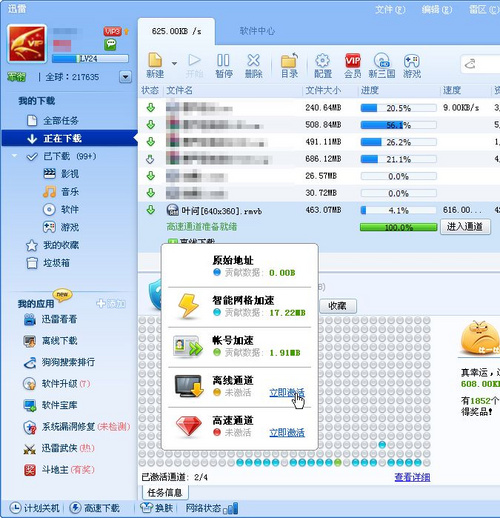The image size is (500, 518).
Task: Click the 进入通道 button
Action: [x=465, y=227]
